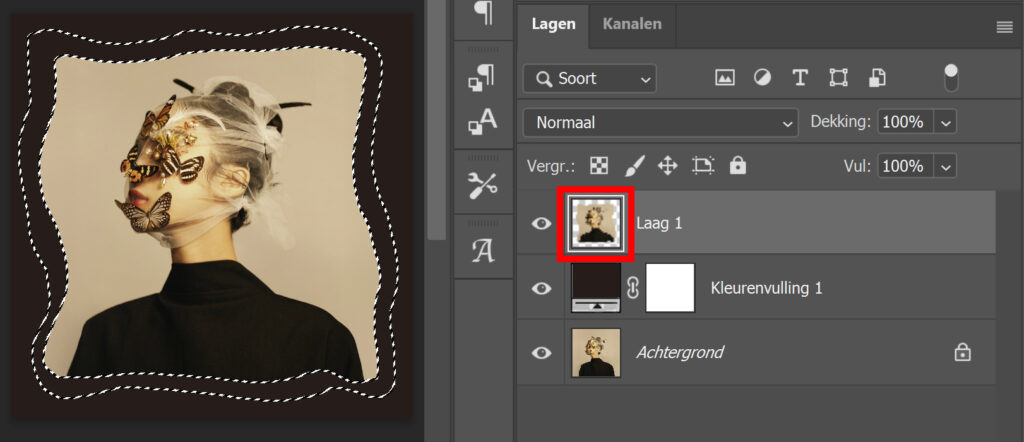The height and width of the screenshot is (442, 1024).
Task: Click the lock all padlock icon
Action: 737,165
